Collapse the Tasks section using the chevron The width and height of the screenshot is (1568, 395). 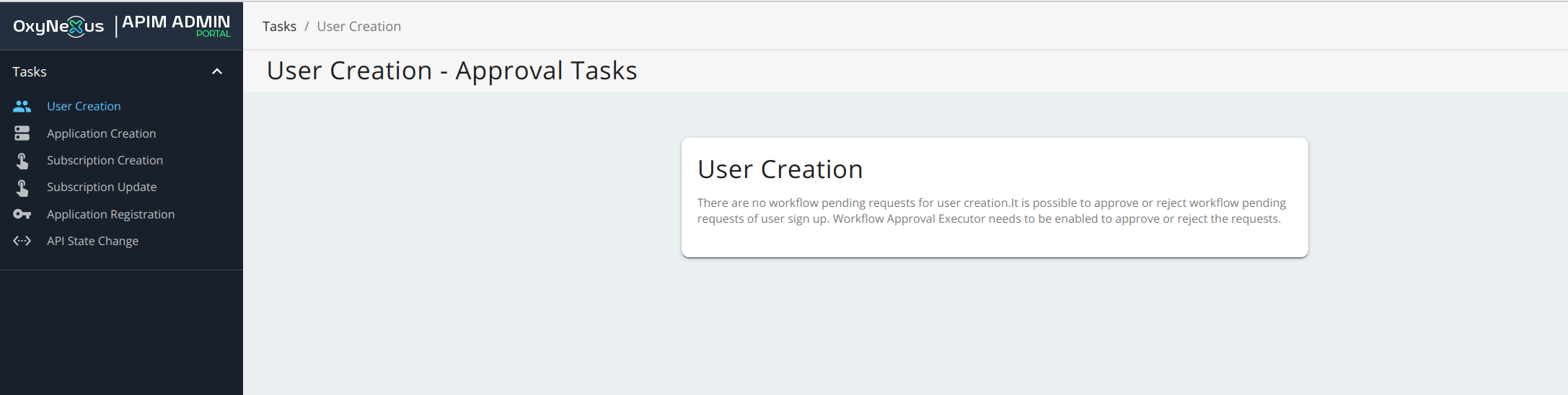click(217, 71)
